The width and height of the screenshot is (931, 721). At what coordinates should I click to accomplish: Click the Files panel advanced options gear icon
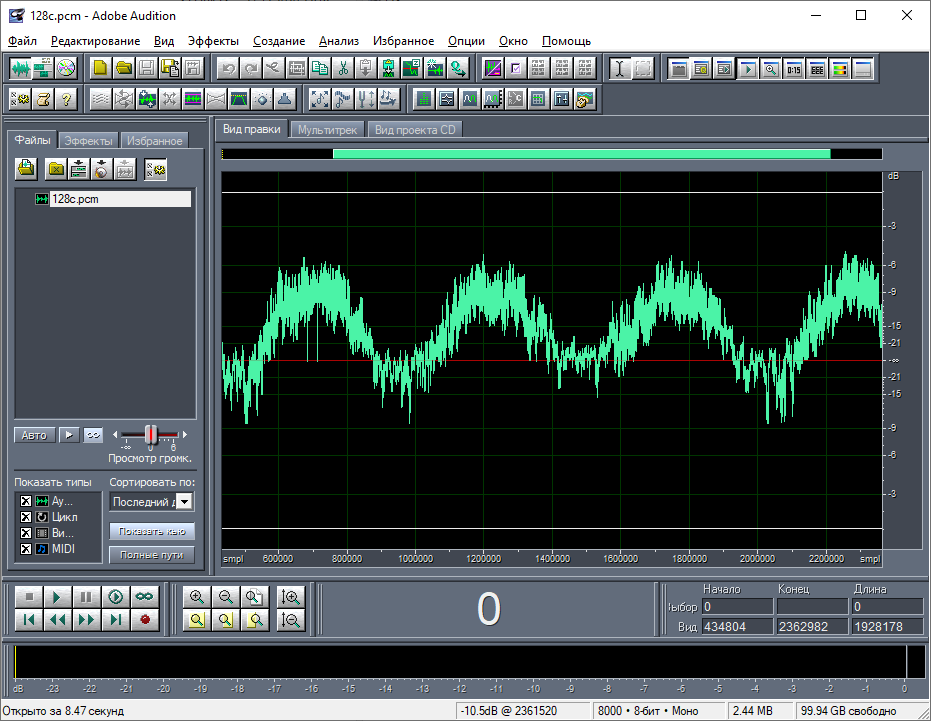(156, 169)
